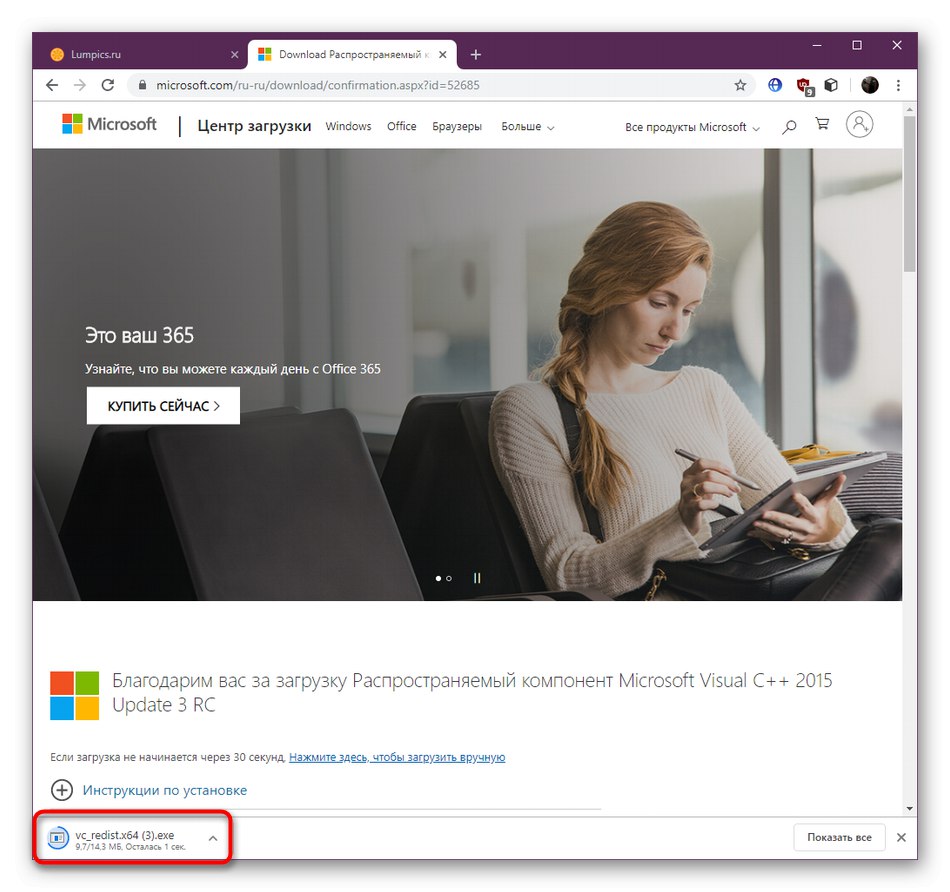Open the Windows menu item
The height and width of the screenshot is (892, 950).
point(348,126)
